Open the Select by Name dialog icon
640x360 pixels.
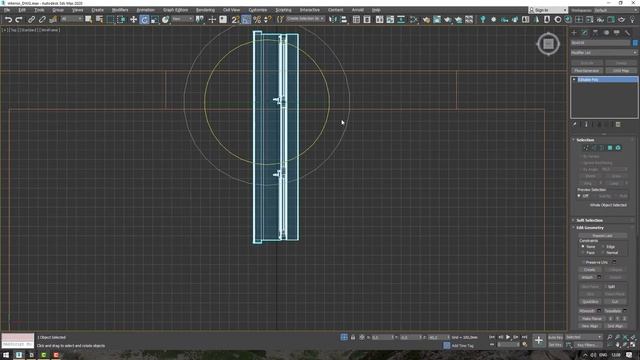pyautogui.click(x=99, y=19)
